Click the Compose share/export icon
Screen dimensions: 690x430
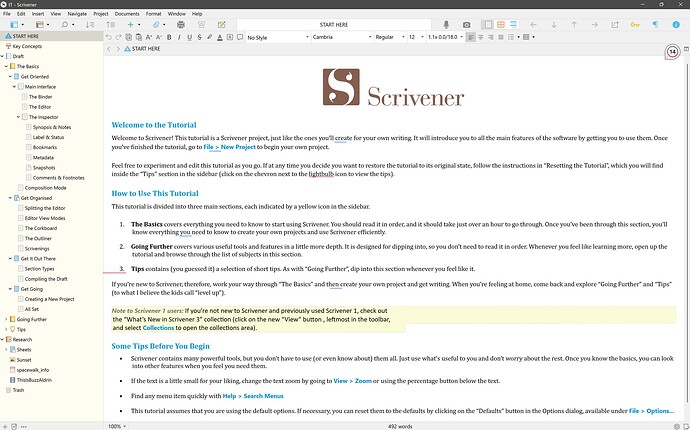click(x=615, y=25)
